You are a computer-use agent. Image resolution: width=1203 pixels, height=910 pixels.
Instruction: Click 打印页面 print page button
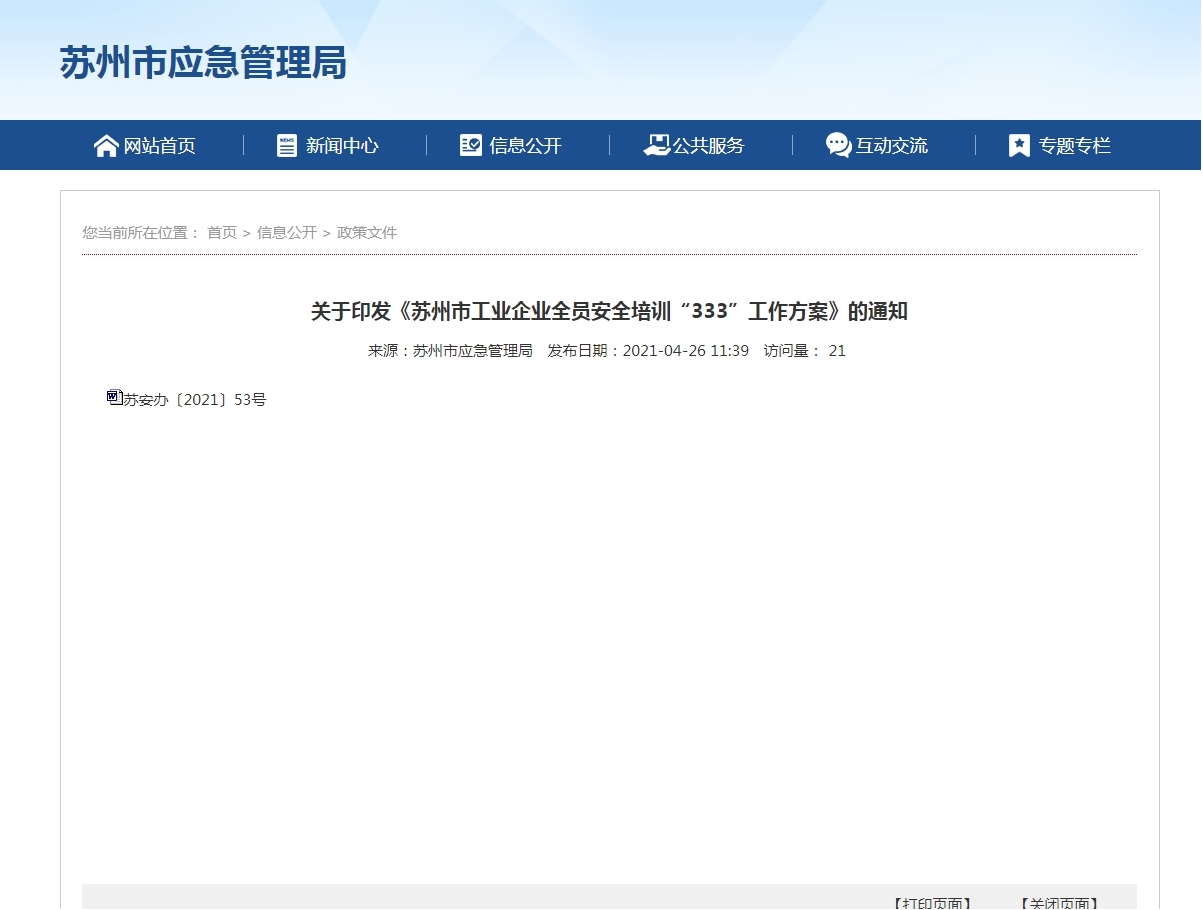[932, 902]
